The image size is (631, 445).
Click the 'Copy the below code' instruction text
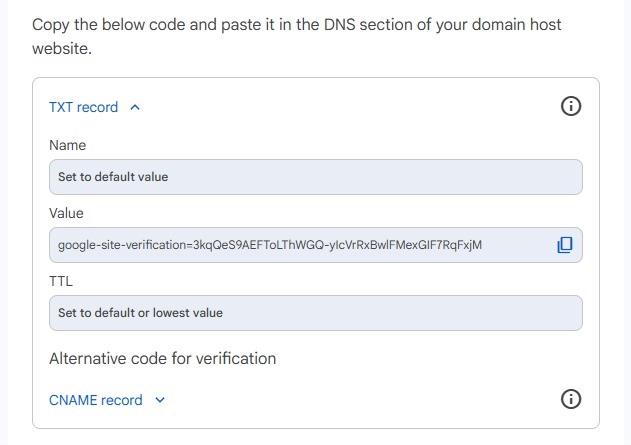(x=109, y=25)
